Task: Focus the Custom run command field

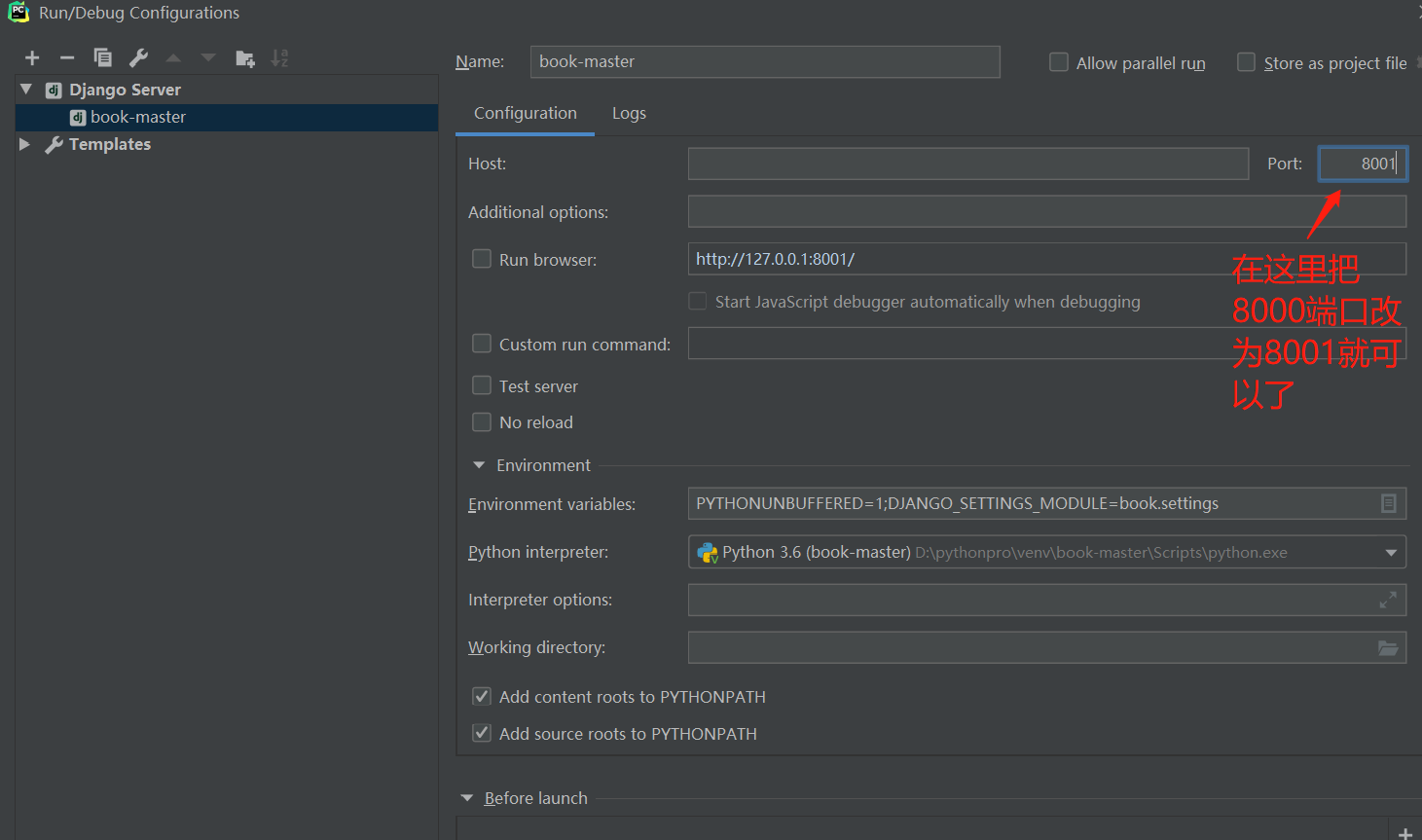Action: click(1047, 344)
